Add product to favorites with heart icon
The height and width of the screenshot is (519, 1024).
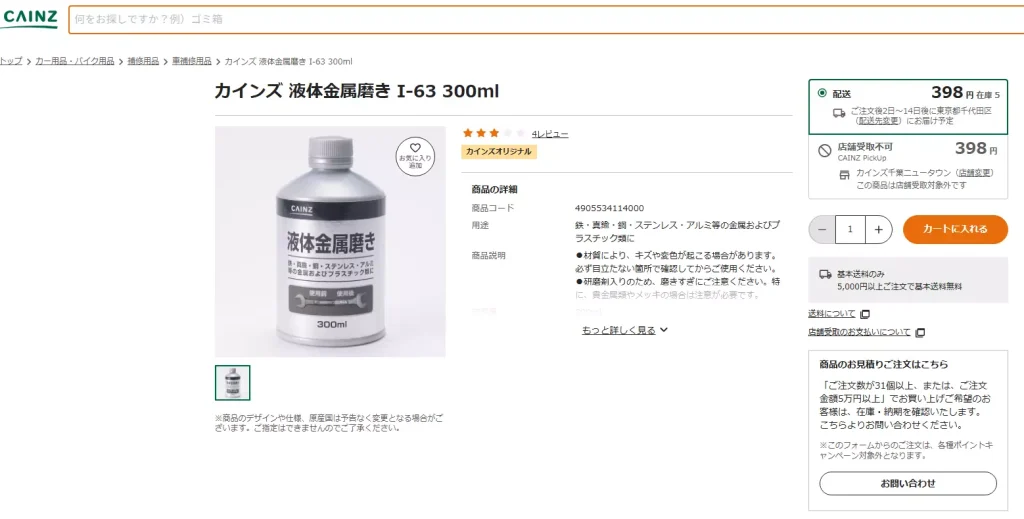415,156
